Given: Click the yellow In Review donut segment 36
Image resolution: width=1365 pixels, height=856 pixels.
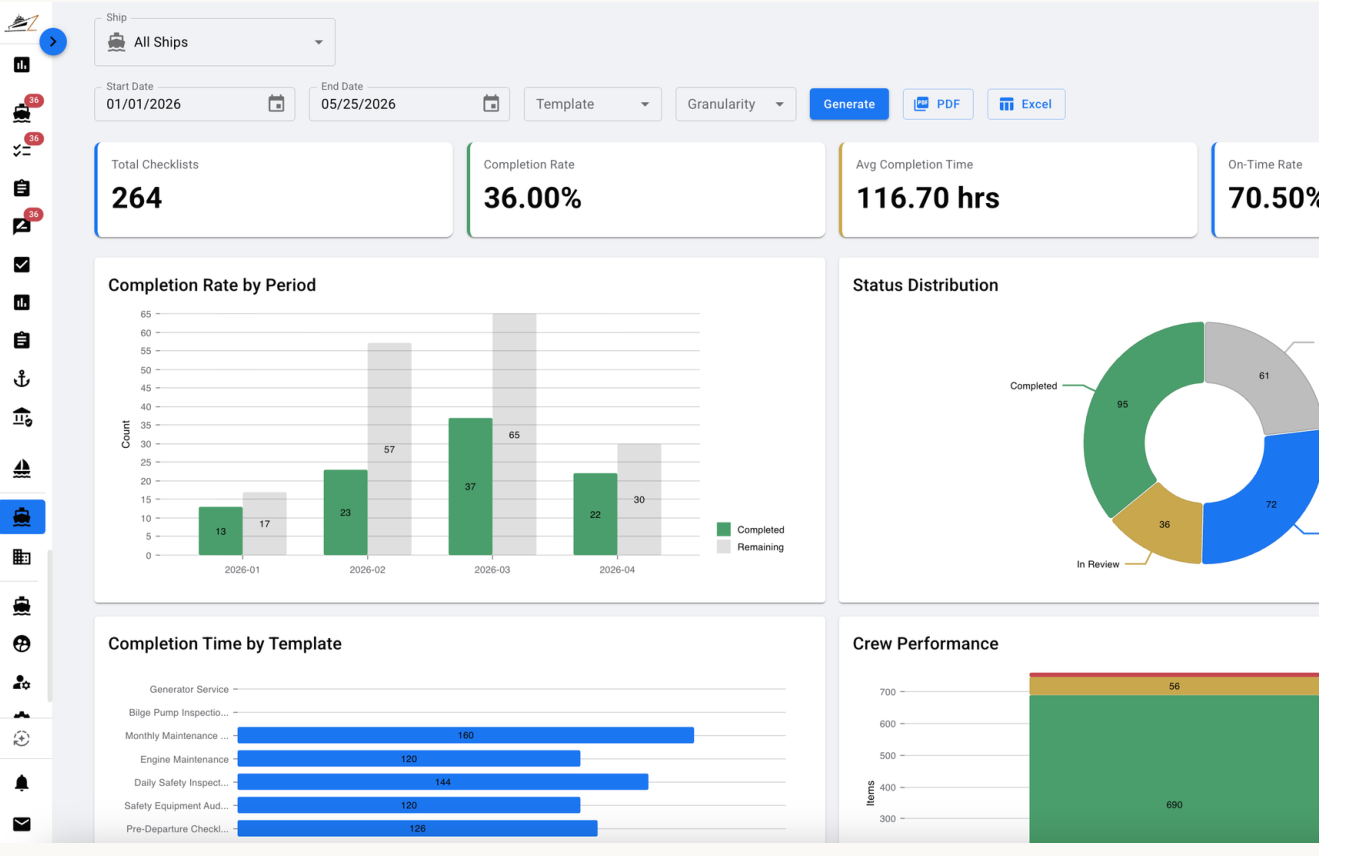Looking at the screenshot, I should click(x=1163, y=524).
